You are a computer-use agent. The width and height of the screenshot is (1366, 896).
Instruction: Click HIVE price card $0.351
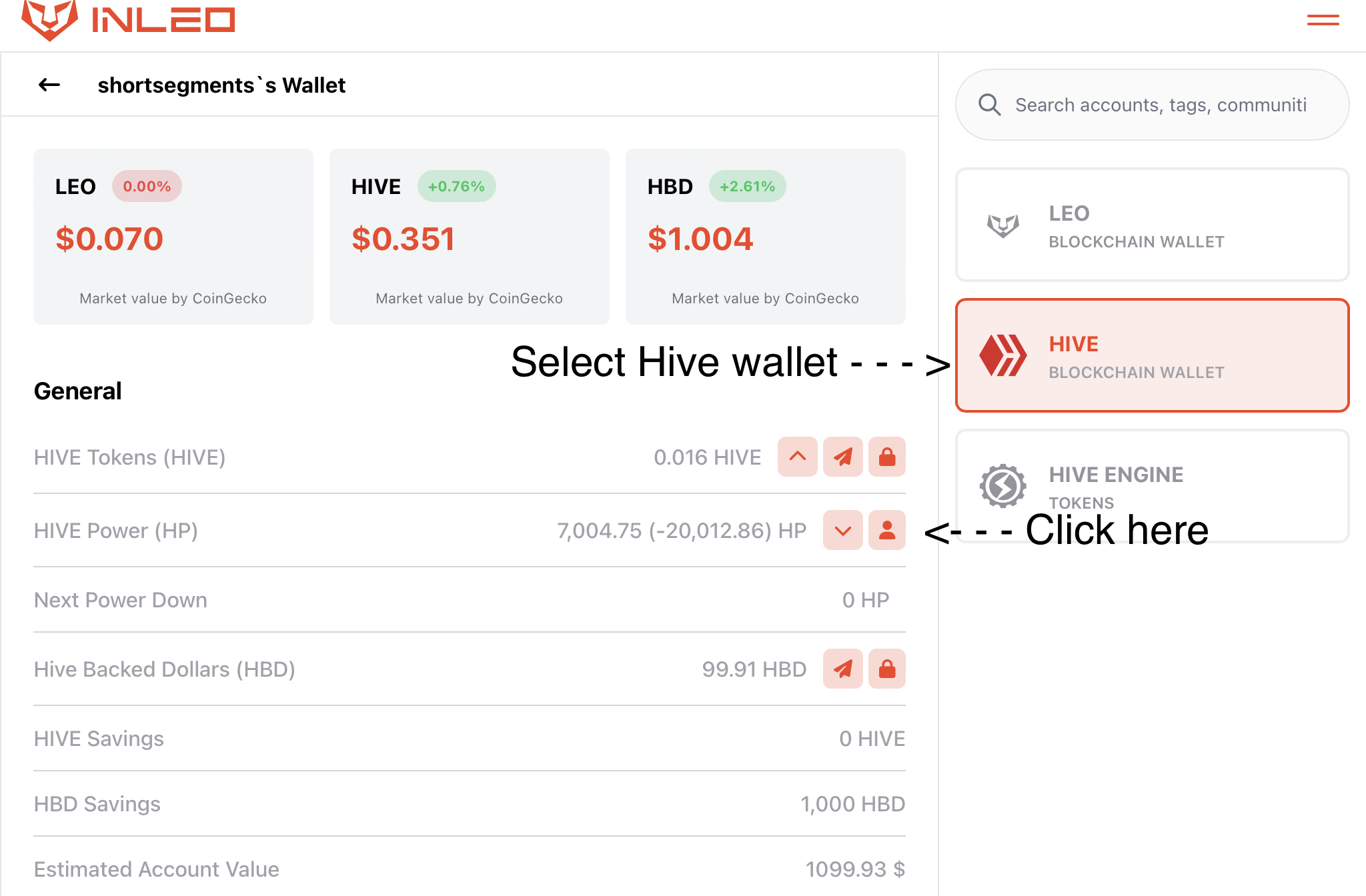[x=470, y=237]
